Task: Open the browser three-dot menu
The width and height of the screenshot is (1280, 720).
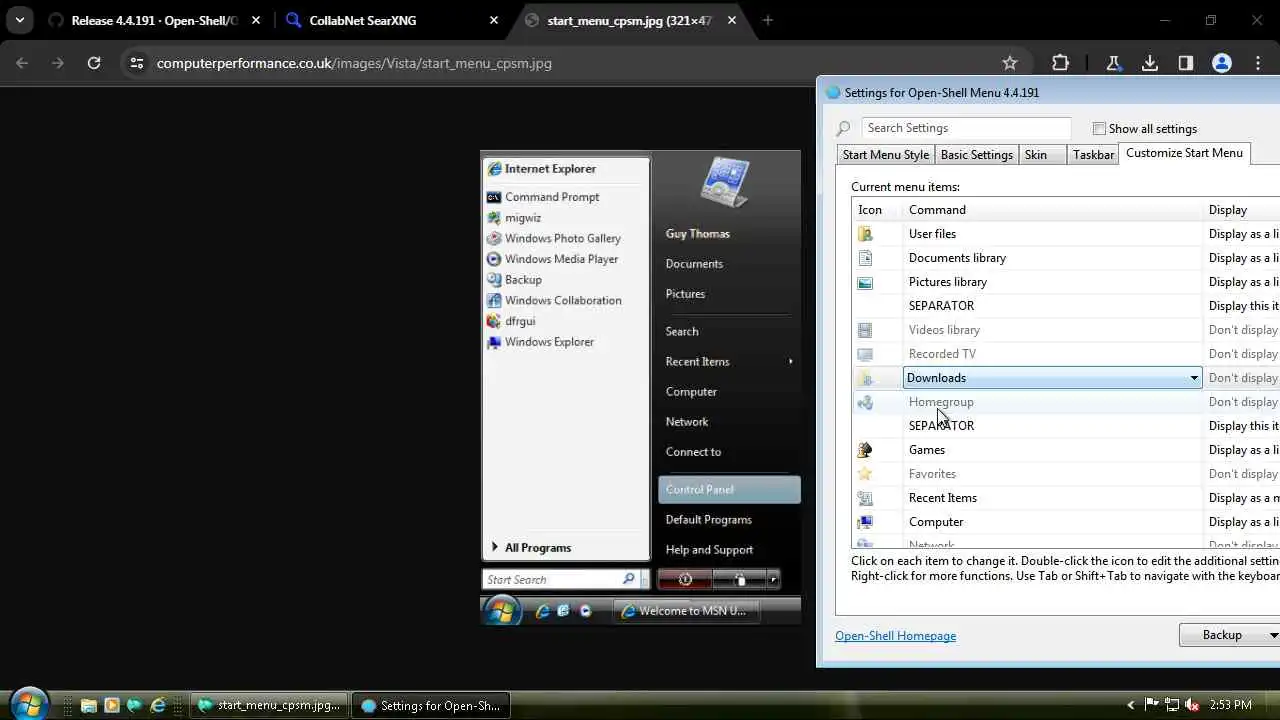Action: coord(1258,63)
